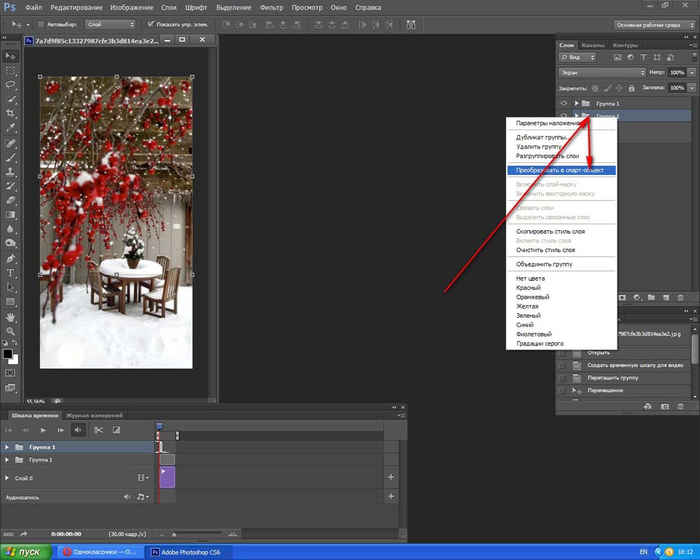Viewport: 700px width, 560px height.
Task: Toggle Показать упр. элем. checkbox
Action: click(151, 24)
